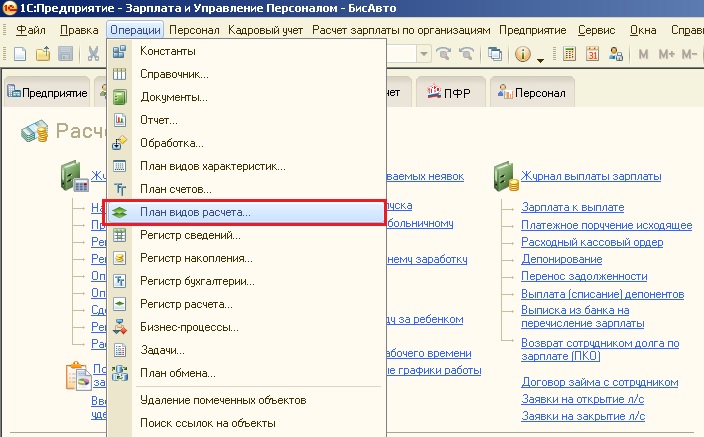Open the Правка menu
The image size is (704, 437).
click(79, 30)
